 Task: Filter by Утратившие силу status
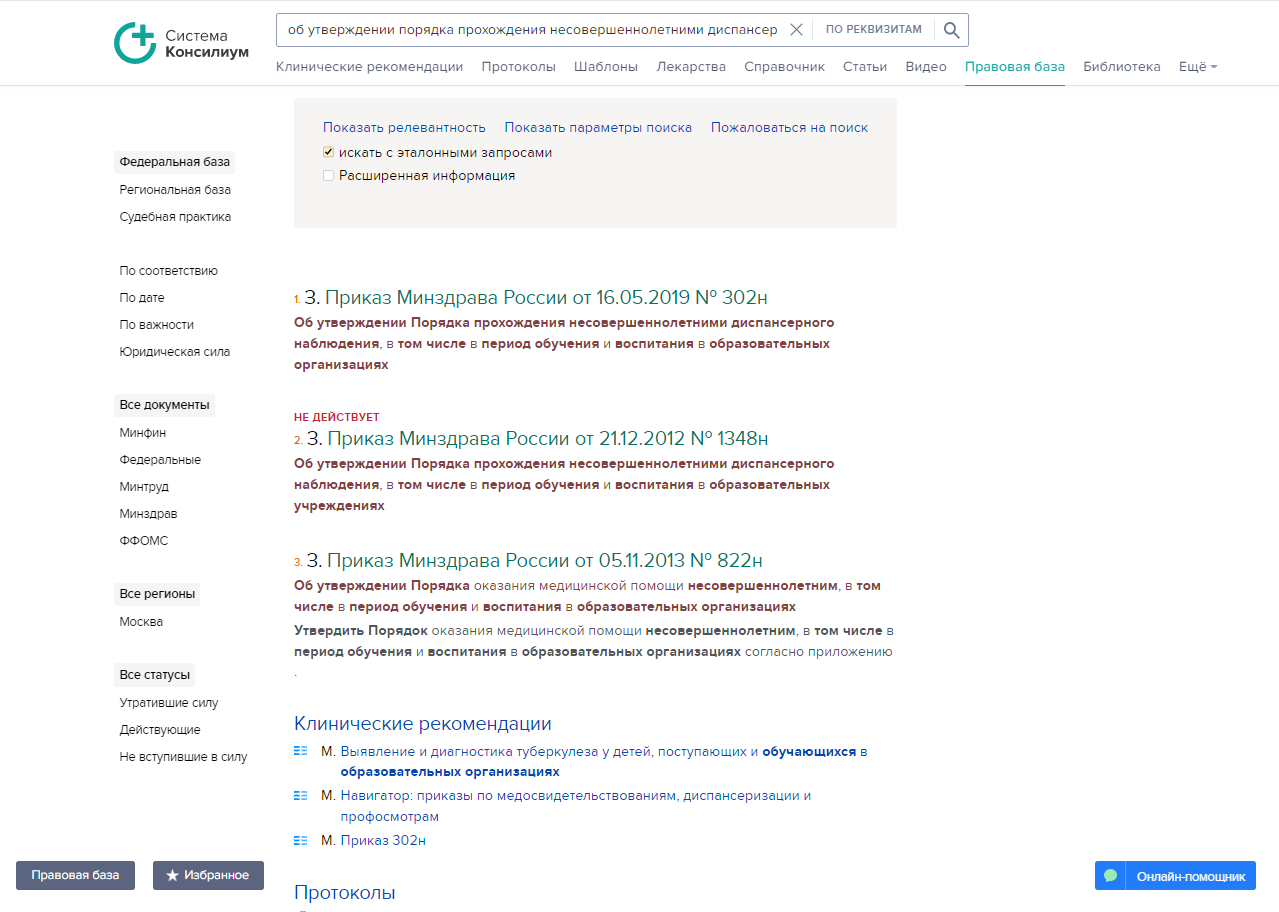(169, 702)
